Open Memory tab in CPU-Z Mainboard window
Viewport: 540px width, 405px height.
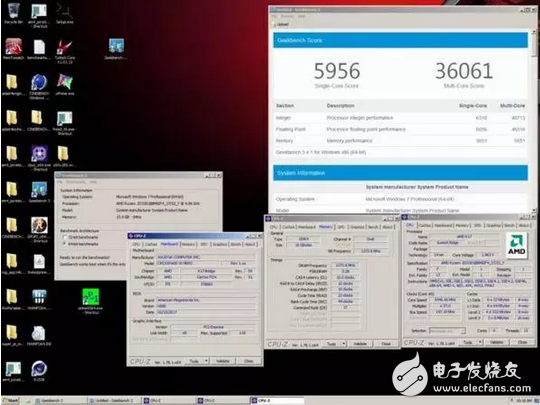(x=188, y=244)
